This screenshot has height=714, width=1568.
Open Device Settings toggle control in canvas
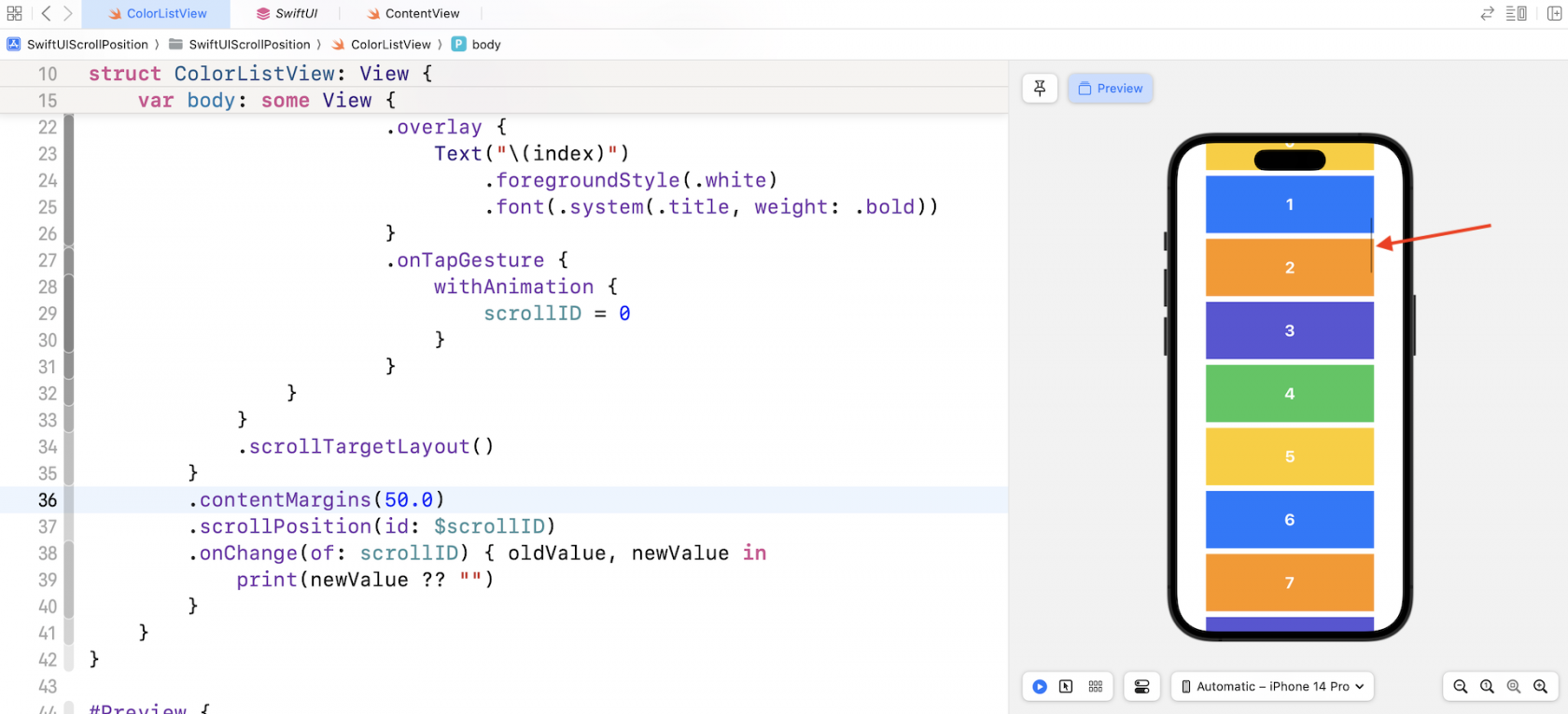(1141, 686)
